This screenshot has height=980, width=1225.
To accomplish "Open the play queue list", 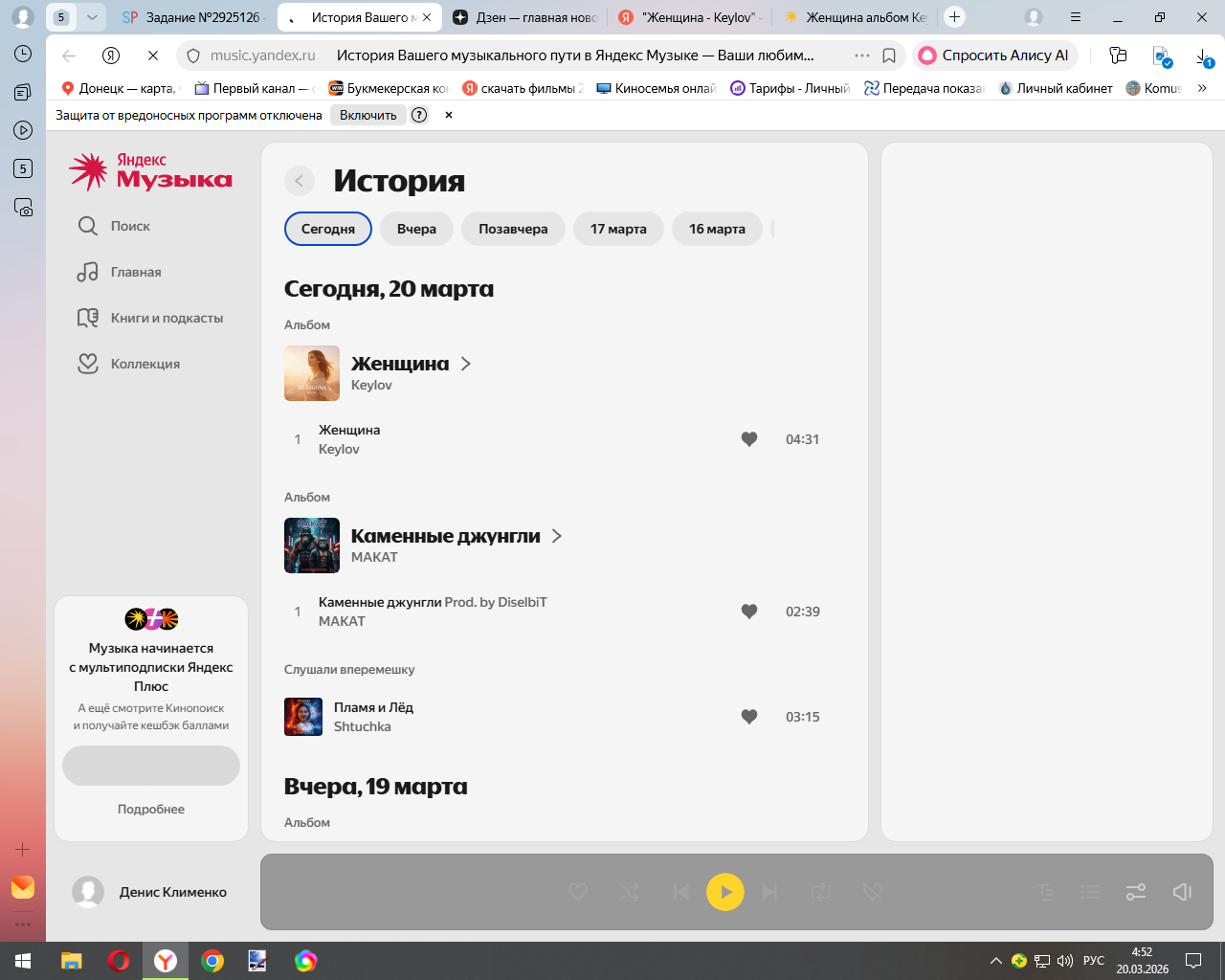I will (1090, 892).
